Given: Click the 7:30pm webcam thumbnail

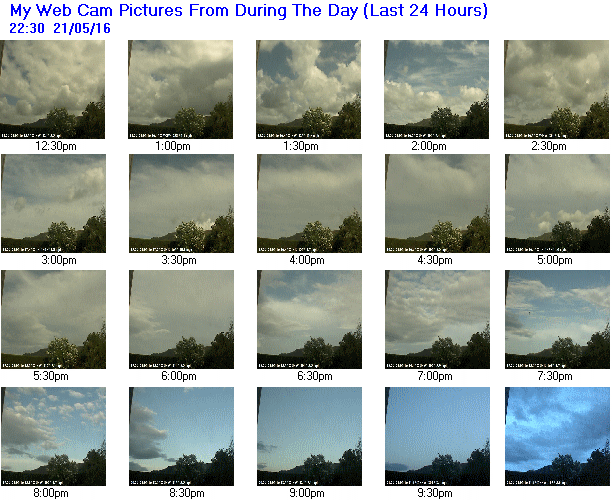Looking at the screenshot, I should pyautogui.click(x=557, y=320).
